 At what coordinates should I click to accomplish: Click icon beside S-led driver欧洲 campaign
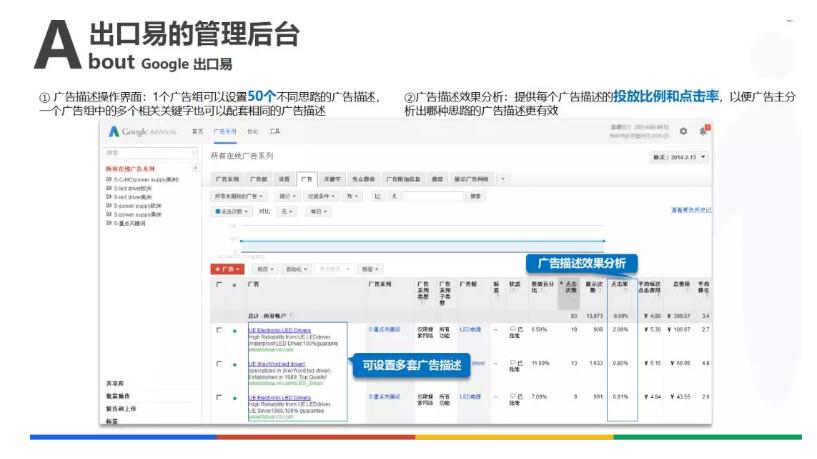(109, 188)
